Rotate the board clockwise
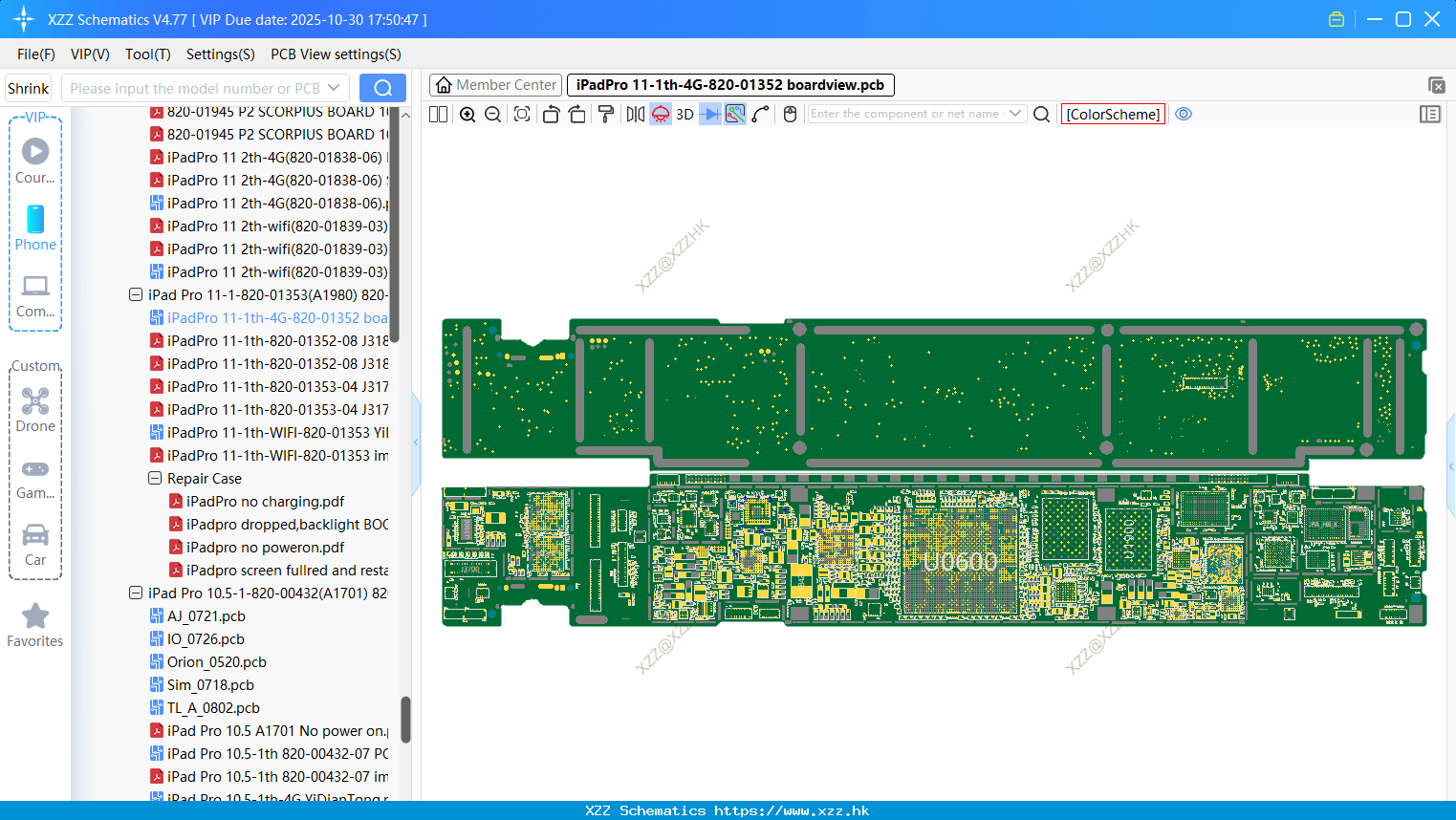Screen dimensions: 1456x820 (x=577, y=114)
